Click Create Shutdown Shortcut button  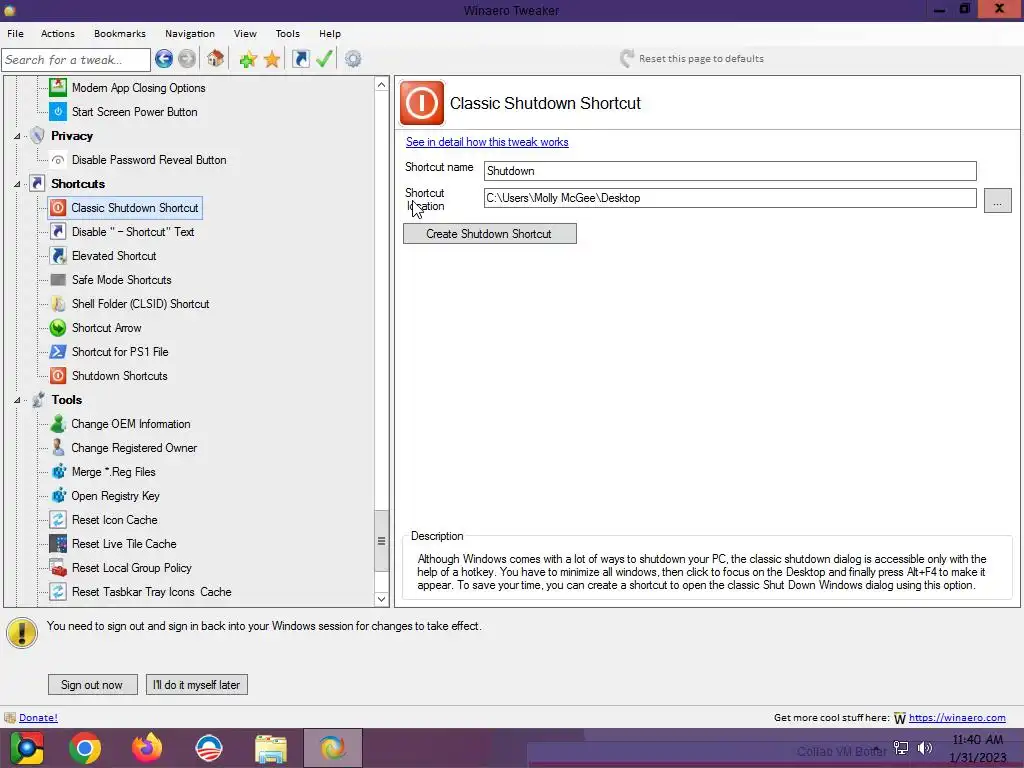[490, 234]
